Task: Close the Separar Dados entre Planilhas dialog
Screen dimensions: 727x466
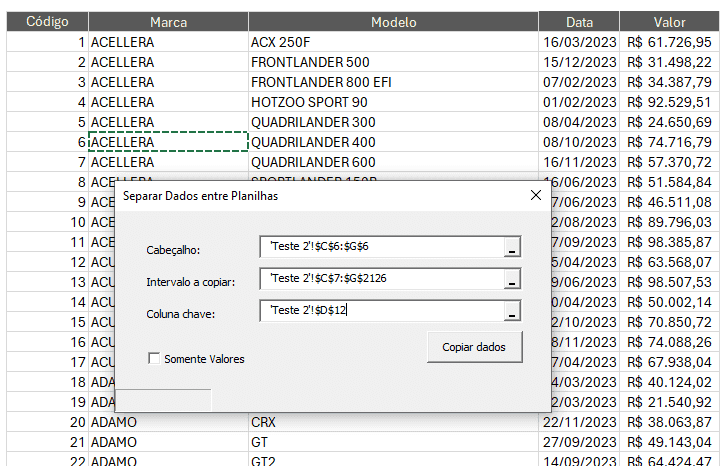Action: [535, 196]
